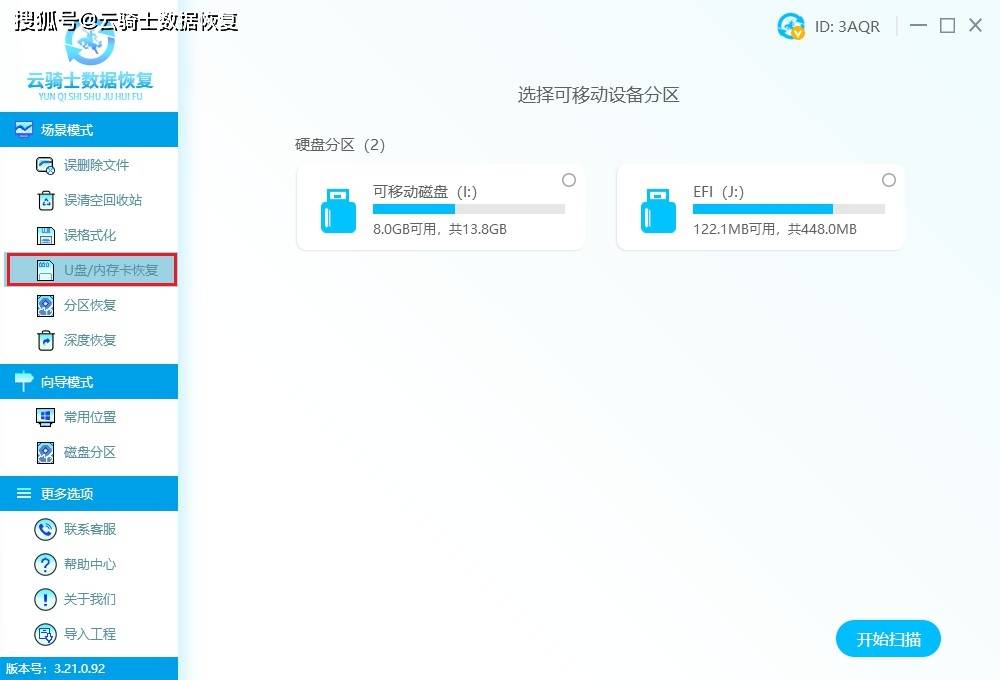Click the U盘/内存卡恢复 SD card icon
Viewport: 1000px width, 680px height.
tap(45, 270)
